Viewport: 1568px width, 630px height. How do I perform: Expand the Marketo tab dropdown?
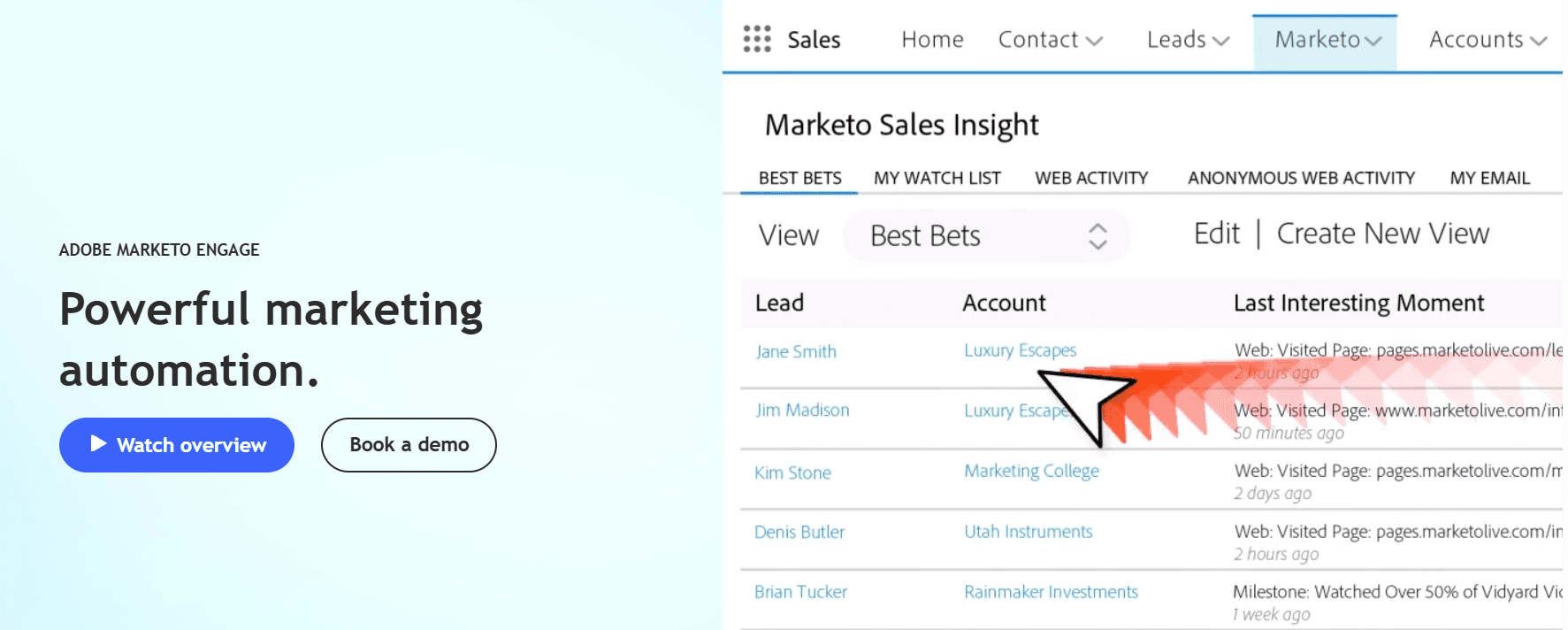point(1373,40)
